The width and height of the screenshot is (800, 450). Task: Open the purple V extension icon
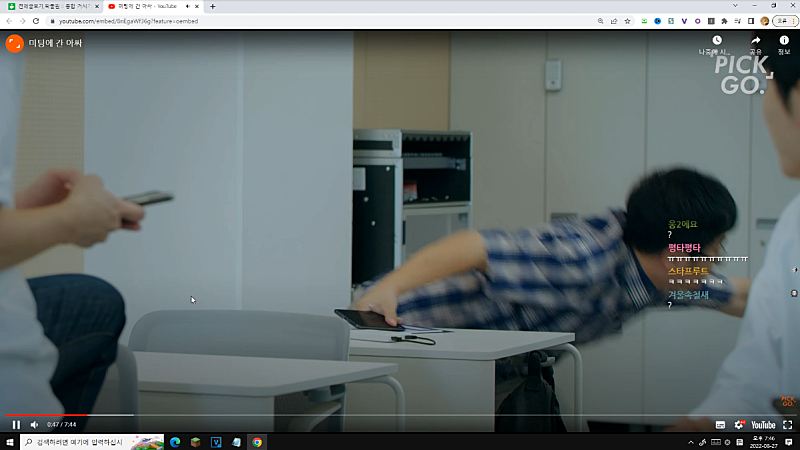[684, 21]
